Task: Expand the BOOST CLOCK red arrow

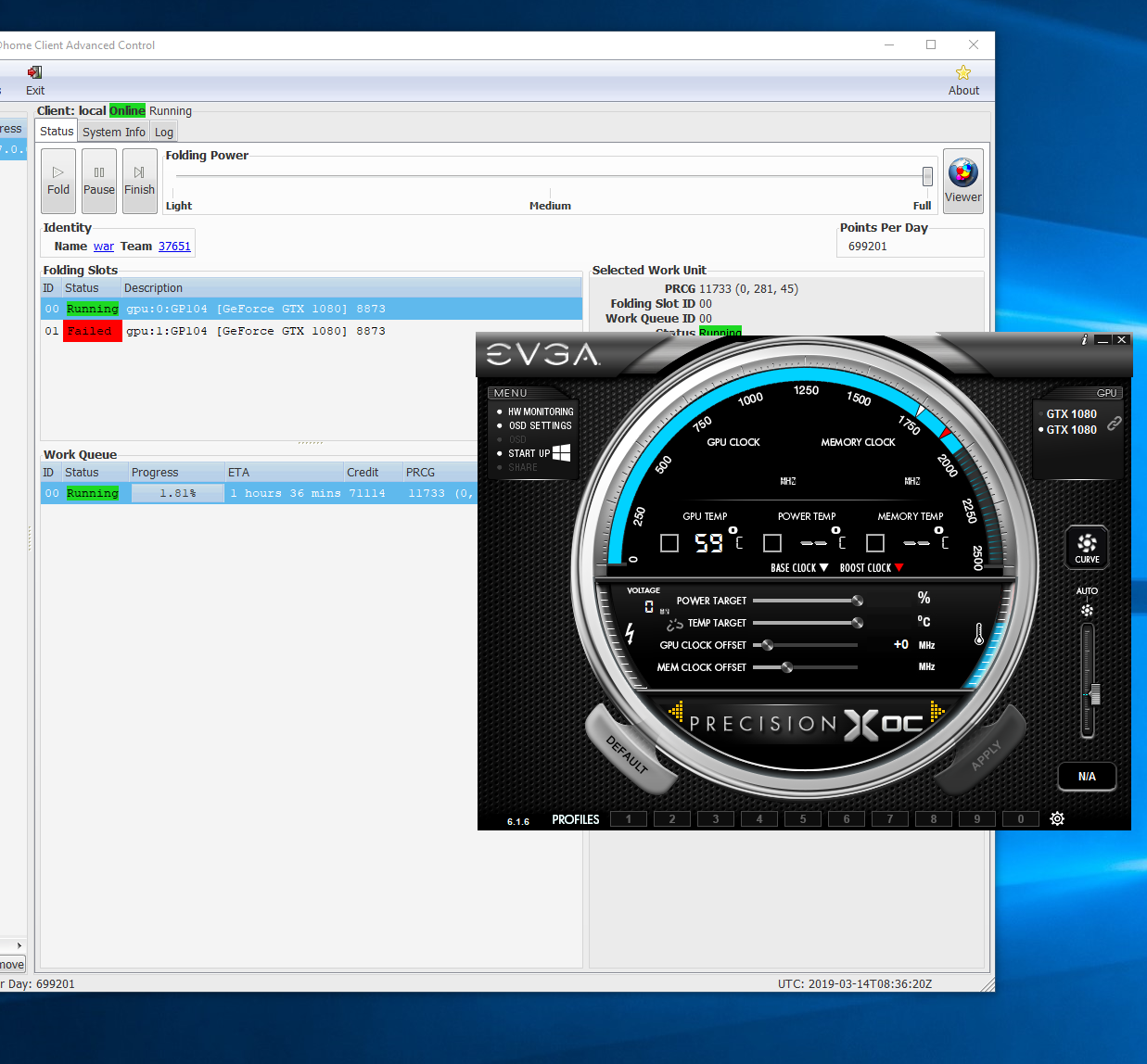Action: click(898, 568)
